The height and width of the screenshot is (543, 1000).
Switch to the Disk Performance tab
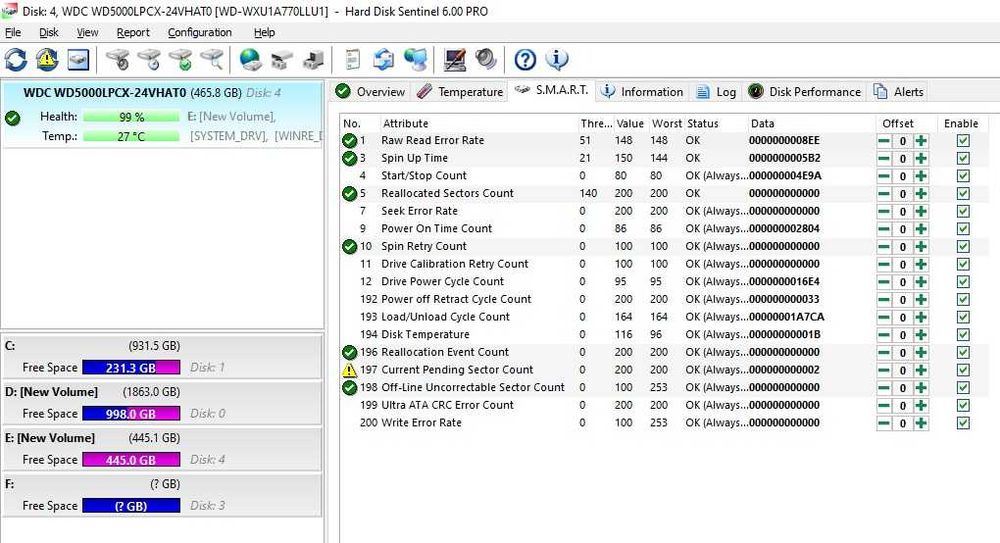tap(805, 92)
